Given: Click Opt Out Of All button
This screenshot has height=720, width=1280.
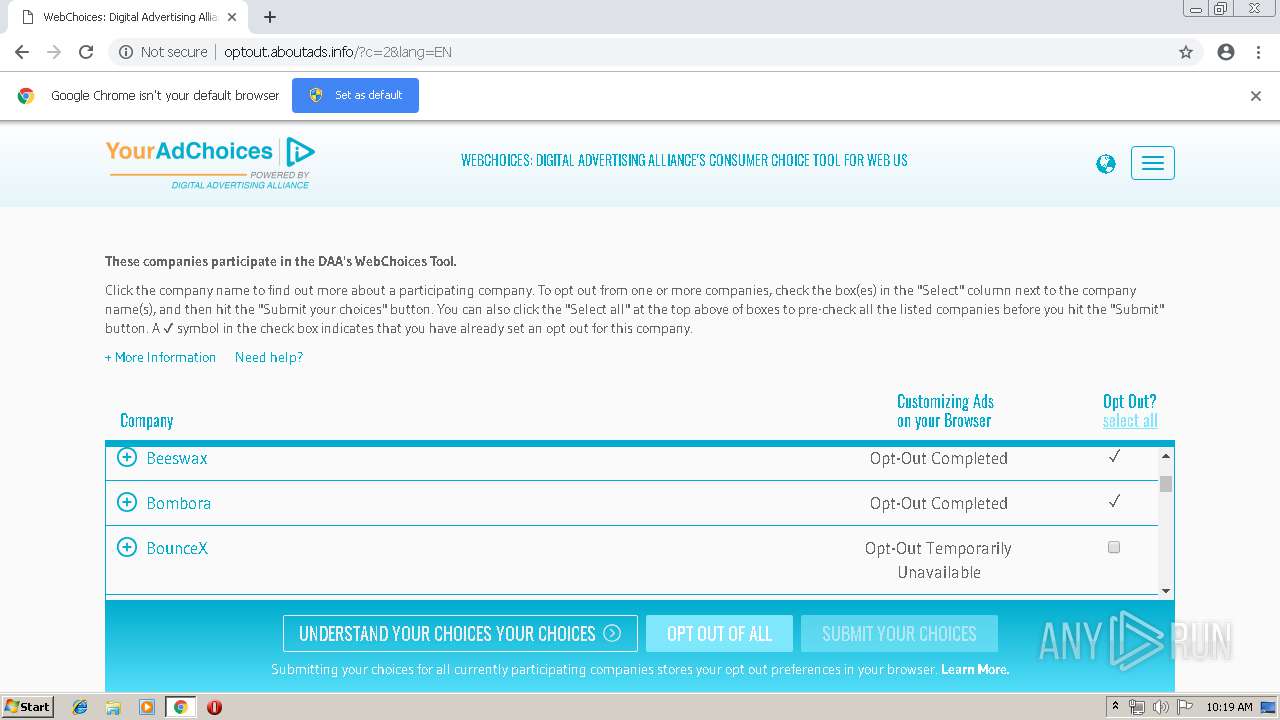Looking at the screenshot, I should point(719,634).
